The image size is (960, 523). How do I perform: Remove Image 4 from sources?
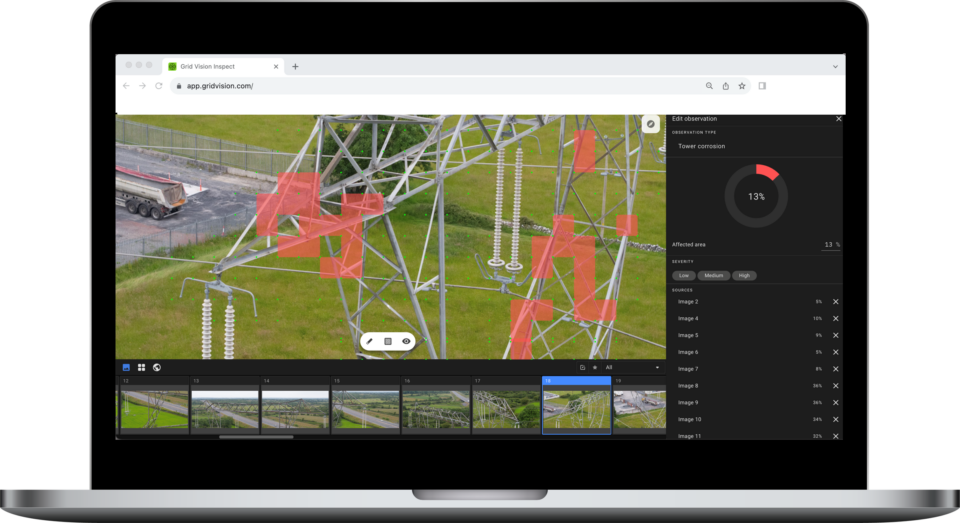(836, 318)
